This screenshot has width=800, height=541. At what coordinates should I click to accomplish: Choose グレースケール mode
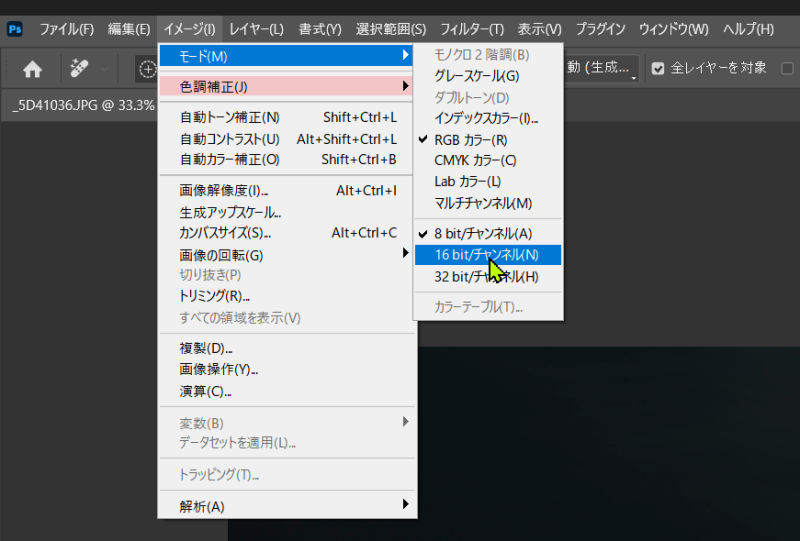click(476, 75)
